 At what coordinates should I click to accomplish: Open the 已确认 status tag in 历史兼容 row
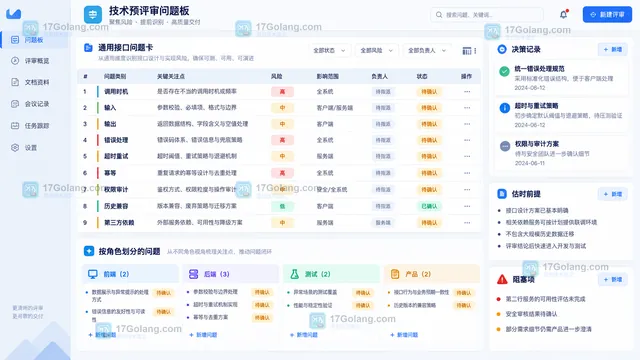(x=429, y=206)
